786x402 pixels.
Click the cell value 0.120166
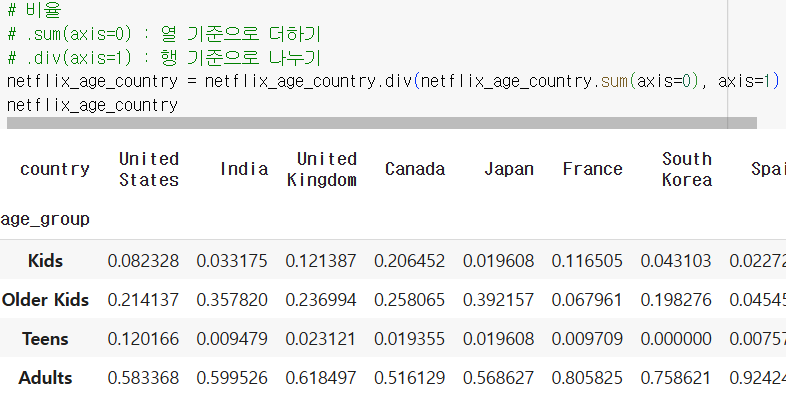[x=143, y=339]
